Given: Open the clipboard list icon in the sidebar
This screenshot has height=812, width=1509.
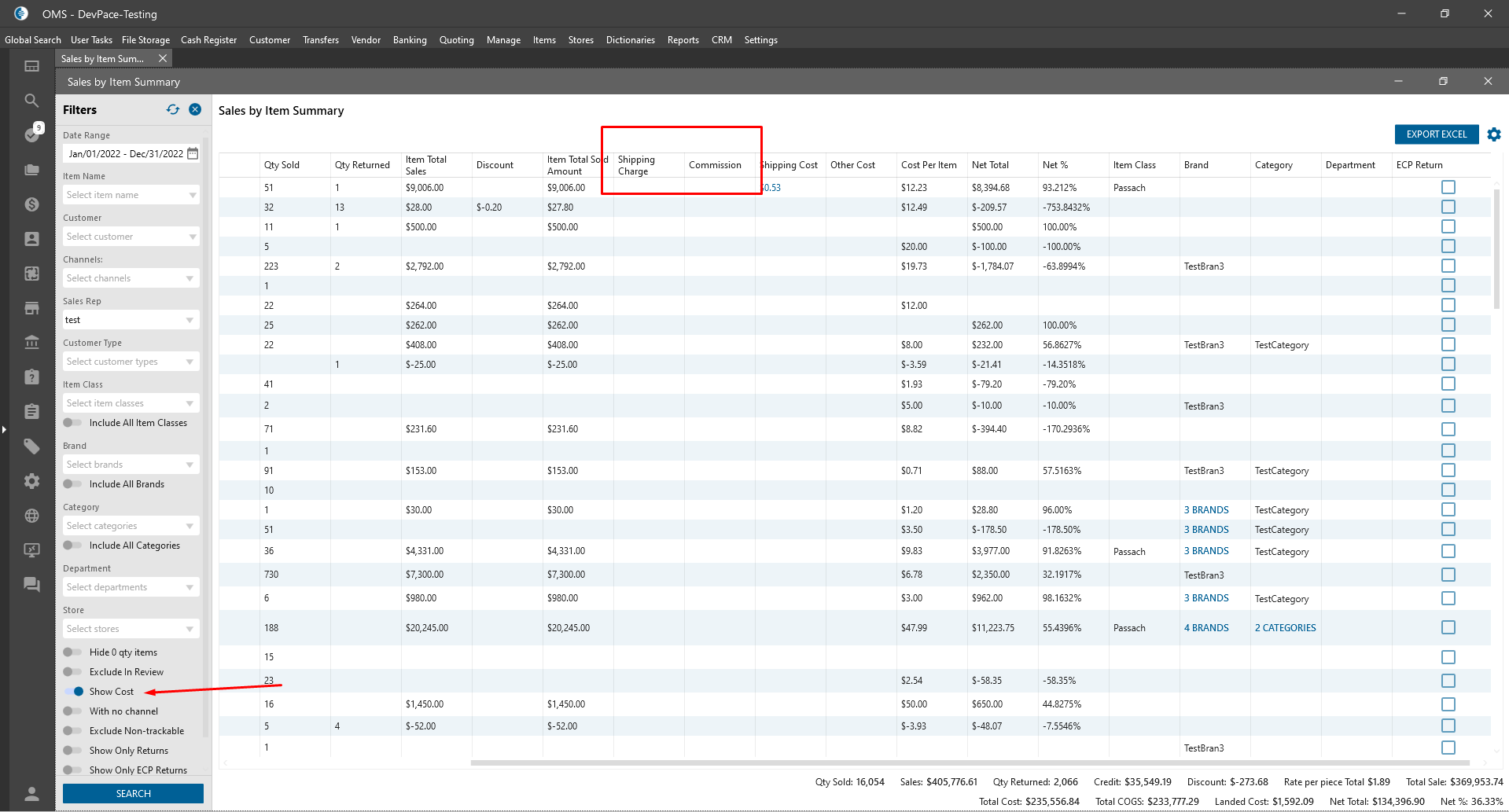Looking at the screenshot, I should point(31,412).
